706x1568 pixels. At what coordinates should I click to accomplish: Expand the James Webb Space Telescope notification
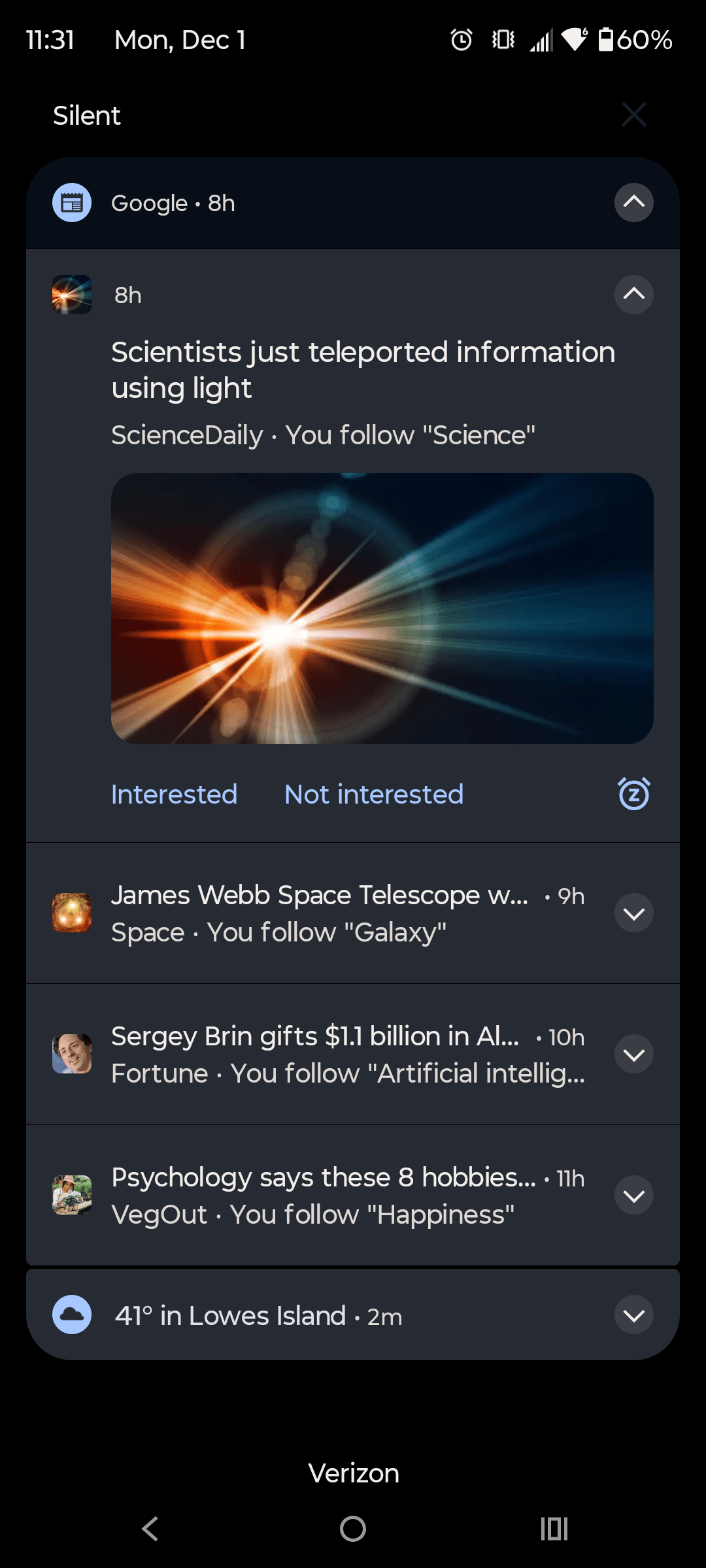coord(633,913)
